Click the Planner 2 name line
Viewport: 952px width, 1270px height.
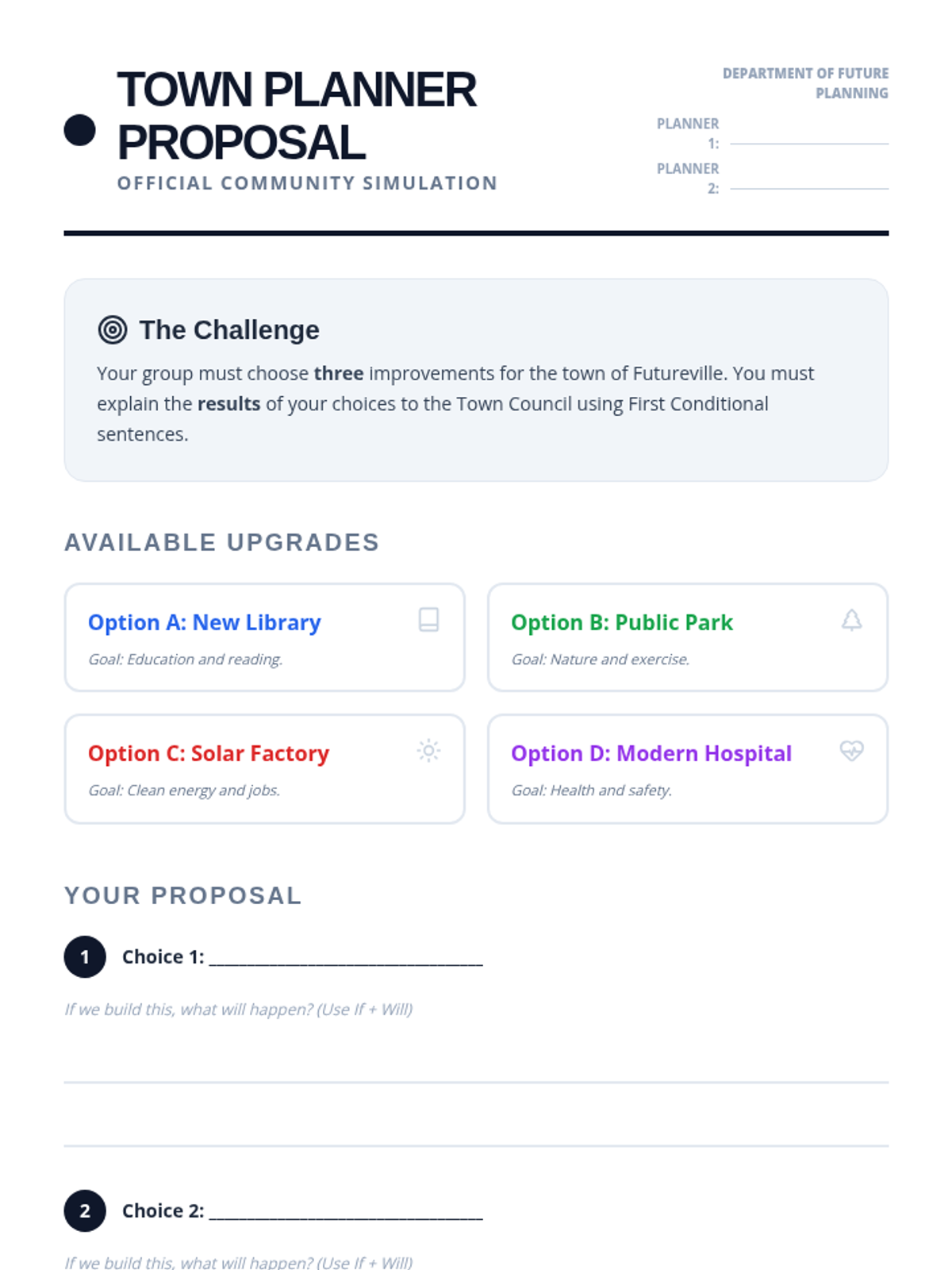809,188
